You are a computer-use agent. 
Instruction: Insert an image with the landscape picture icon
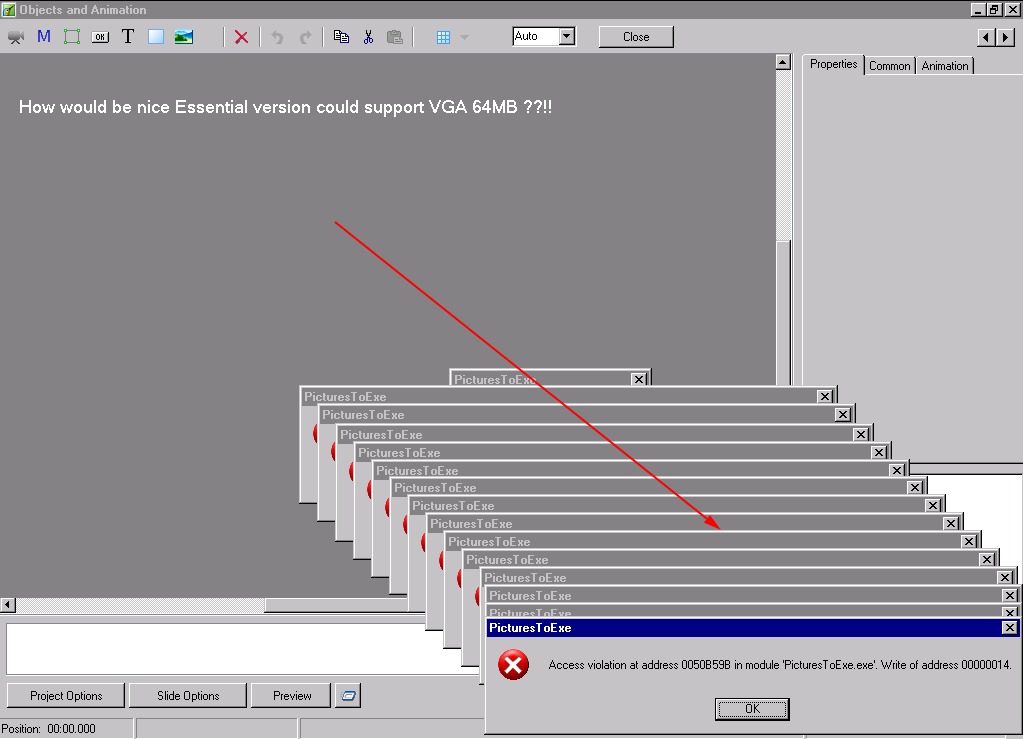click(183, 37)
